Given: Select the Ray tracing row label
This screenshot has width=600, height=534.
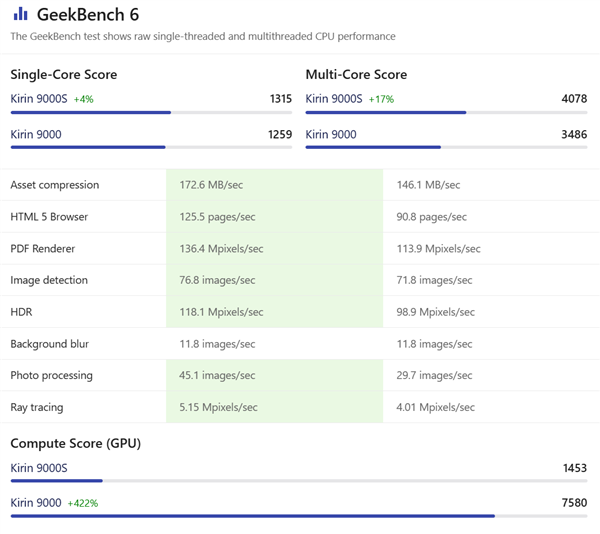Looking at the screenshot, I should tap(40, 407).
